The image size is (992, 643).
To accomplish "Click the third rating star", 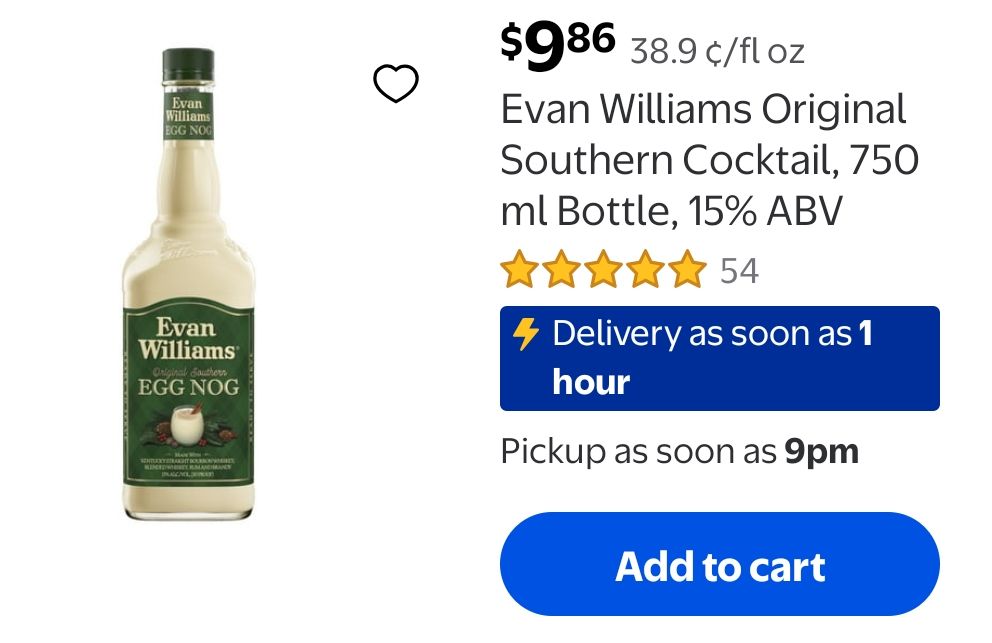I will pos(604,270).
